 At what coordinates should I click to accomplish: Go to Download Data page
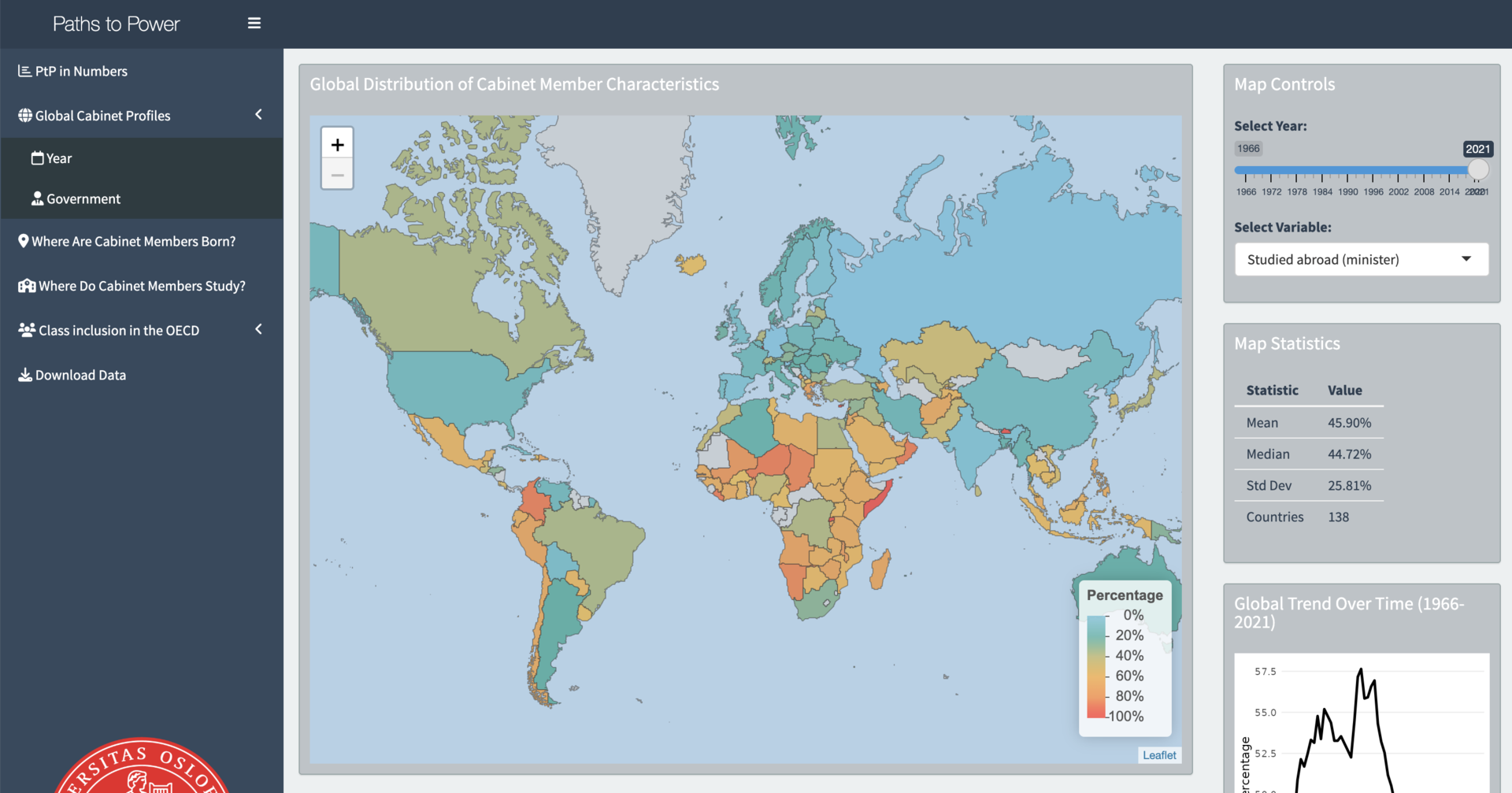pyautogui.click(x=142, y=375)
